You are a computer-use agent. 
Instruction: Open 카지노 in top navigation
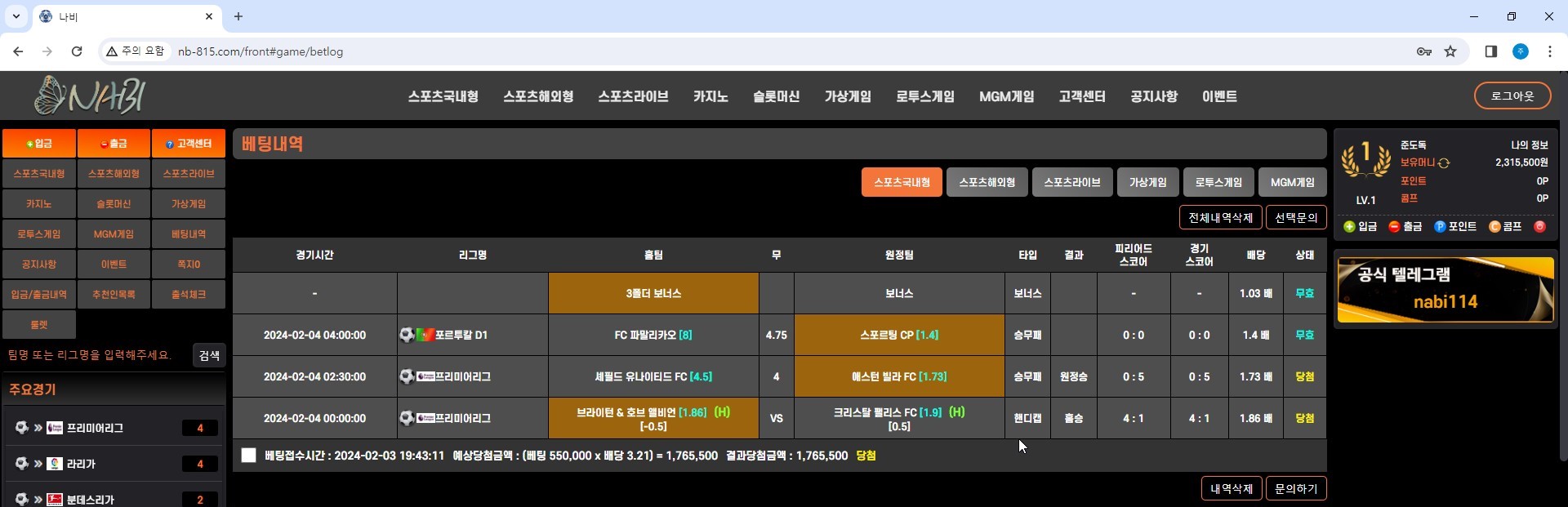[x=710, y=96]
